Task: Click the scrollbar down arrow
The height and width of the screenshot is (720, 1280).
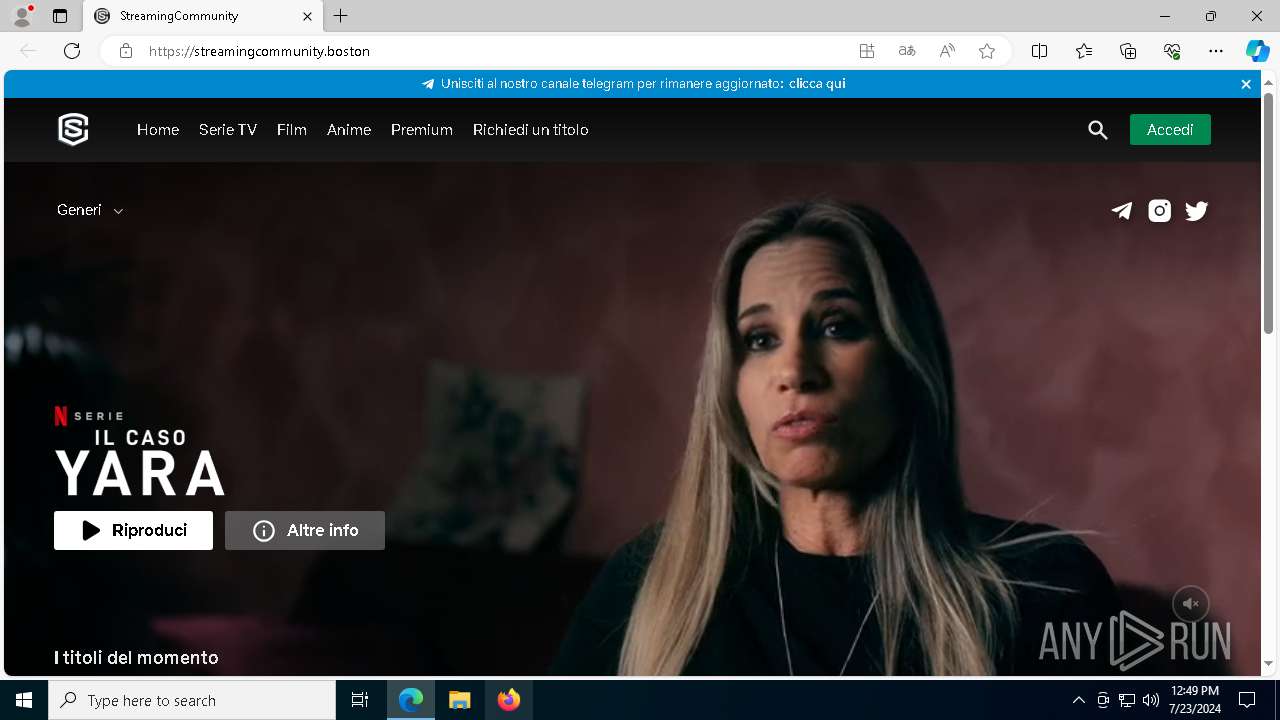Action: [1268, 664]
